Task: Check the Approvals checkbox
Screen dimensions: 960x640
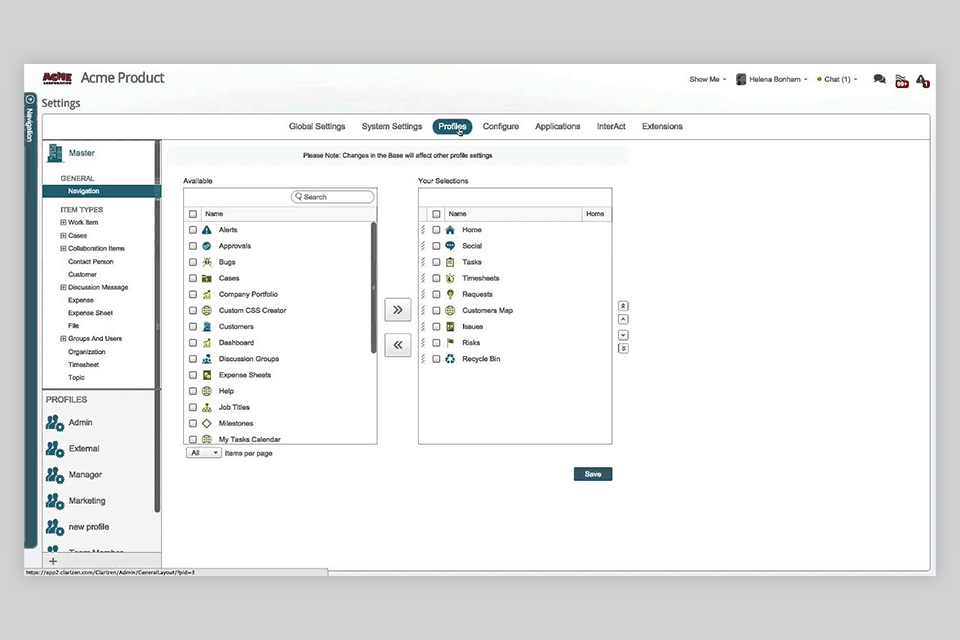Action: [193, 246]
